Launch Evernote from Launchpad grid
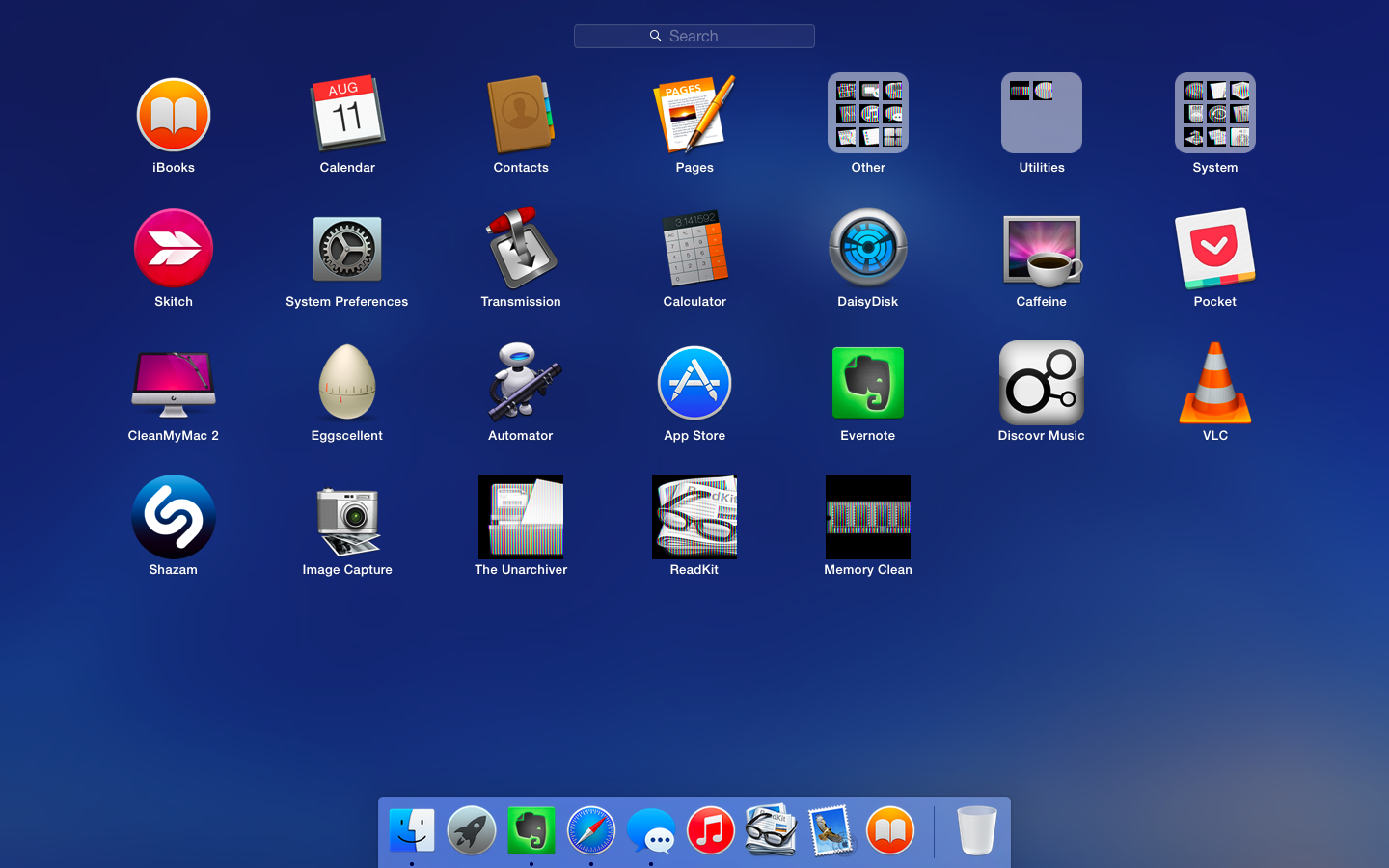 point(868,383)
